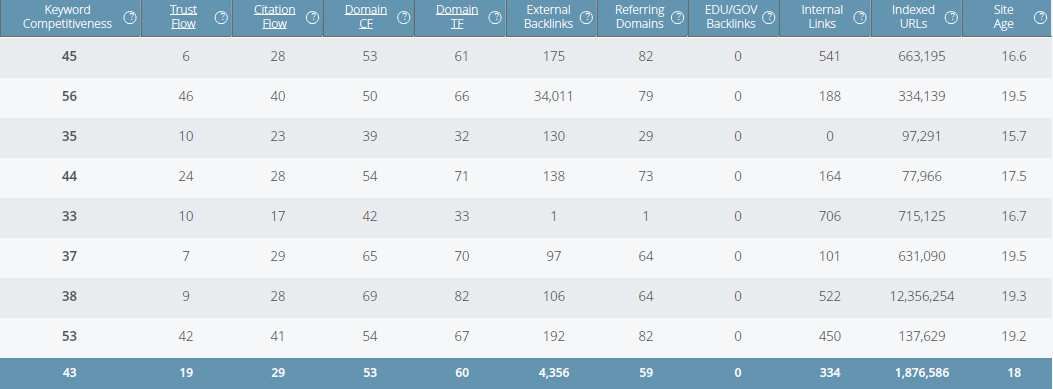Open help icon for Indexed URLs
Screen dimensions: 1053x389
tap(951, 17)
